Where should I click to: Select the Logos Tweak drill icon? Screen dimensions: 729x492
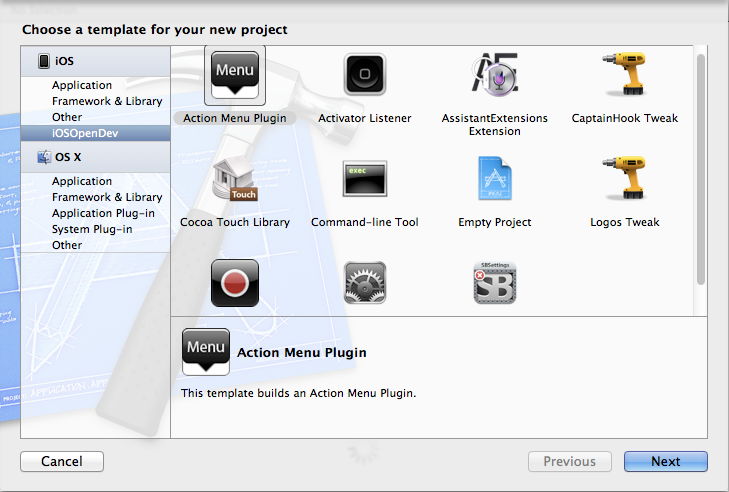624,178
